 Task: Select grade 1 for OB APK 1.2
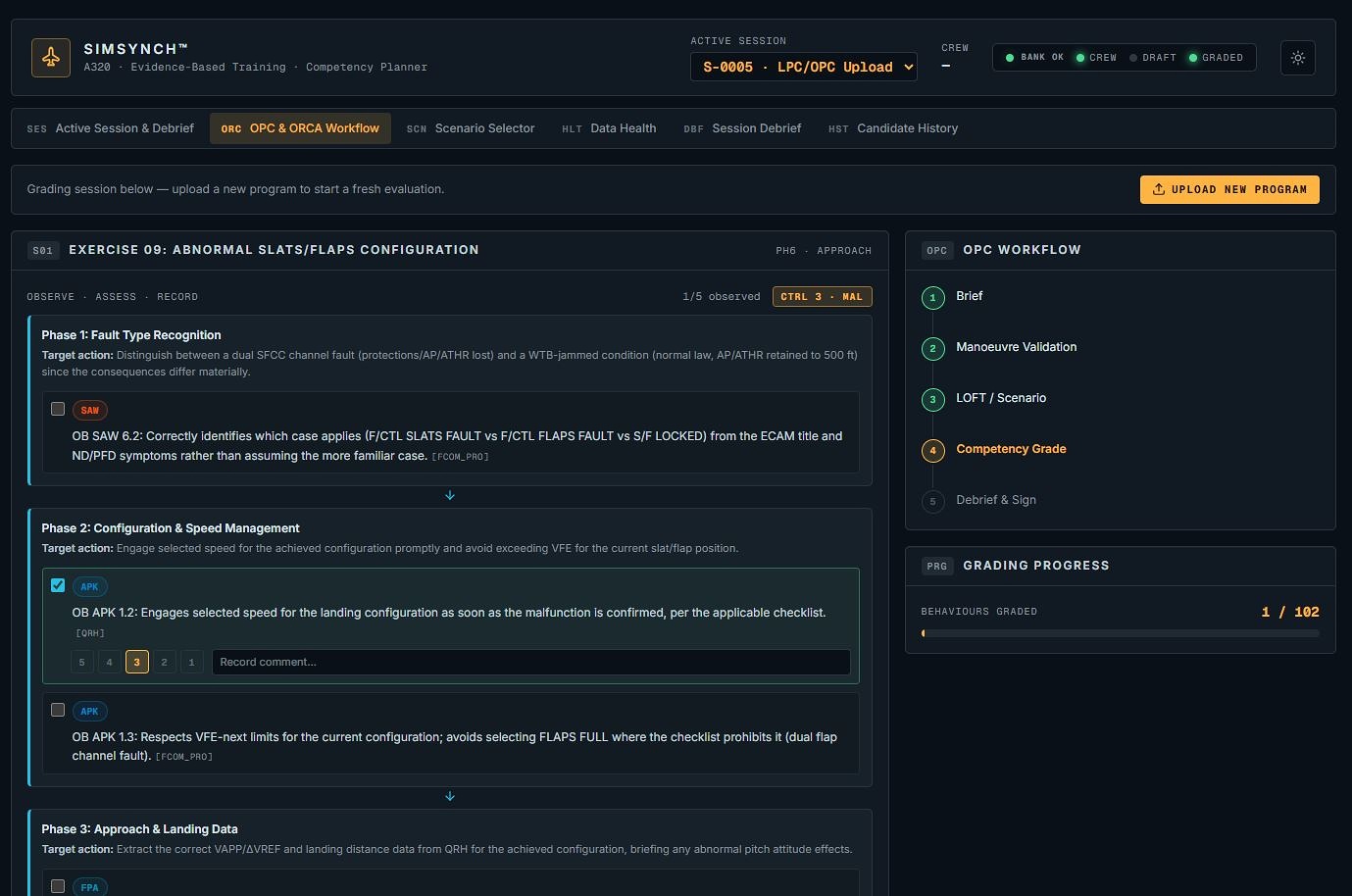click(191, 662)
